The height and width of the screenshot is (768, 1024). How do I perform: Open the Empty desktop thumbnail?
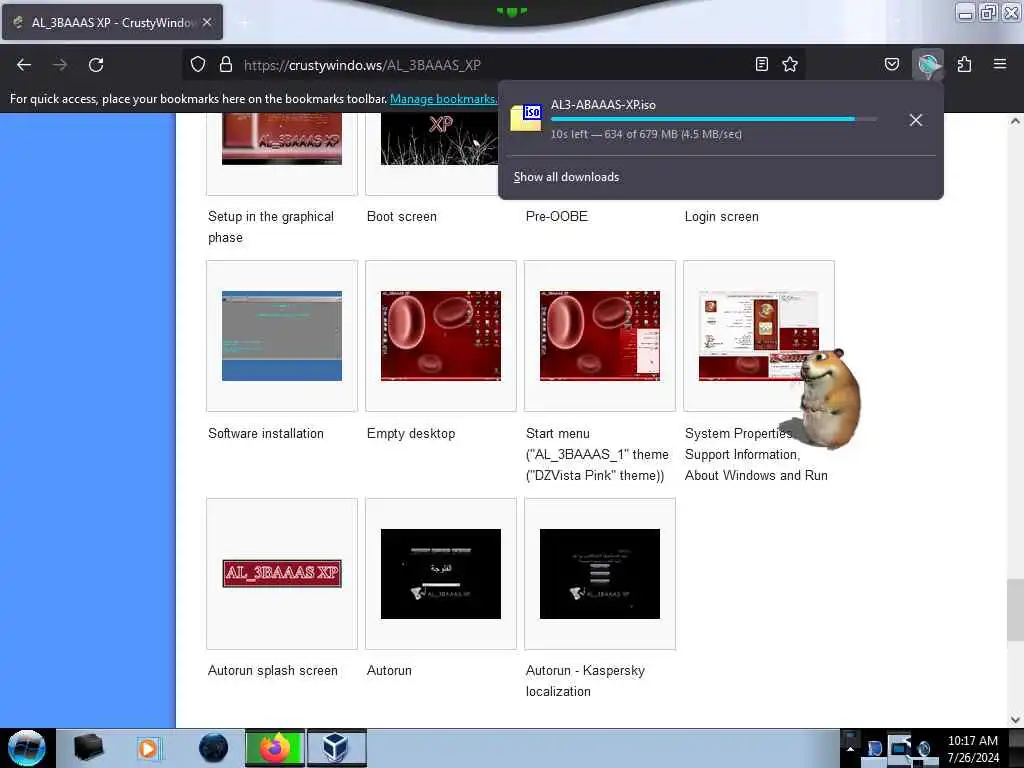point(441,336)
